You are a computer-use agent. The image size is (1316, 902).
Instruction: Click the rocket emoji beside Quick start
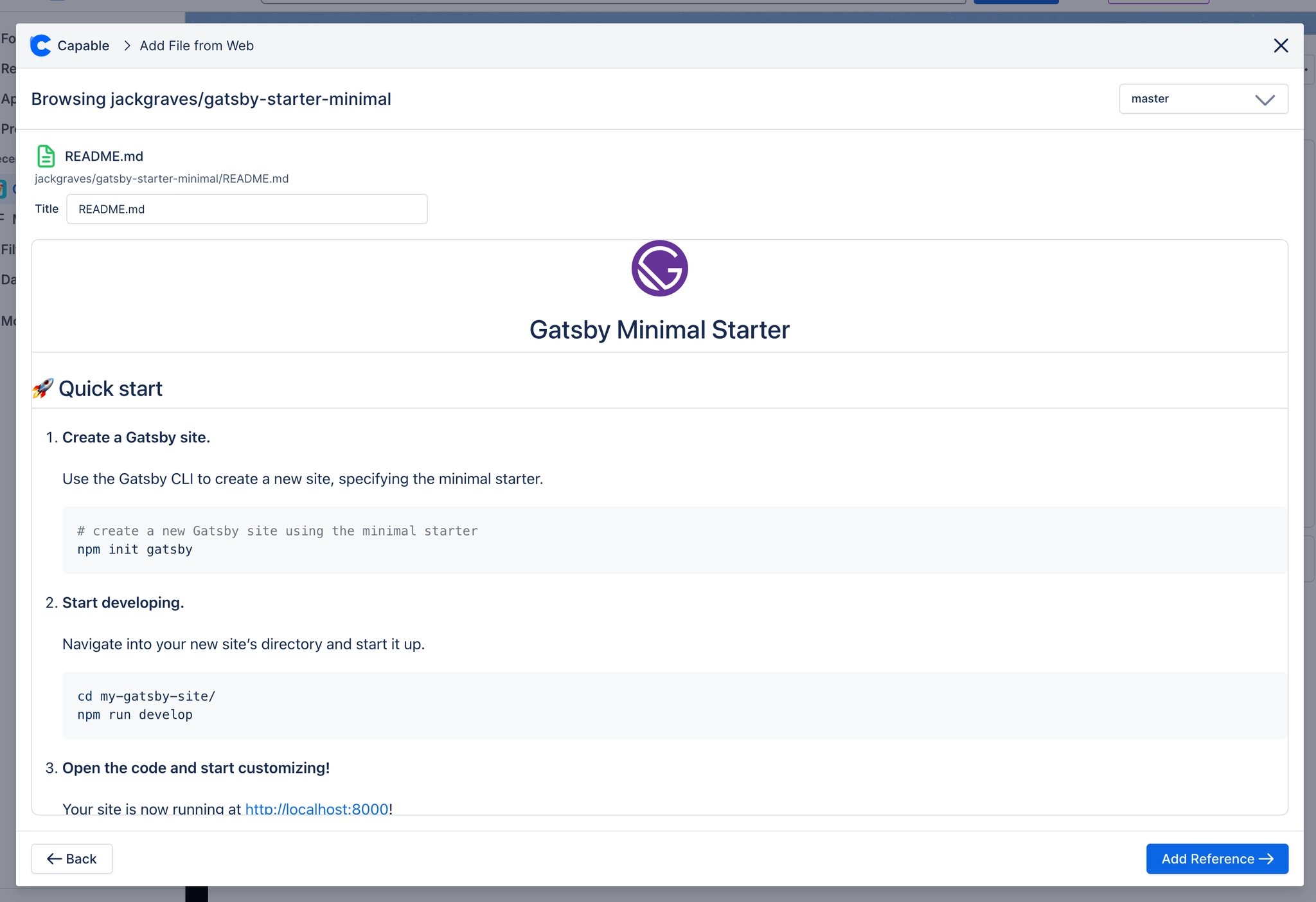[43, 388]
